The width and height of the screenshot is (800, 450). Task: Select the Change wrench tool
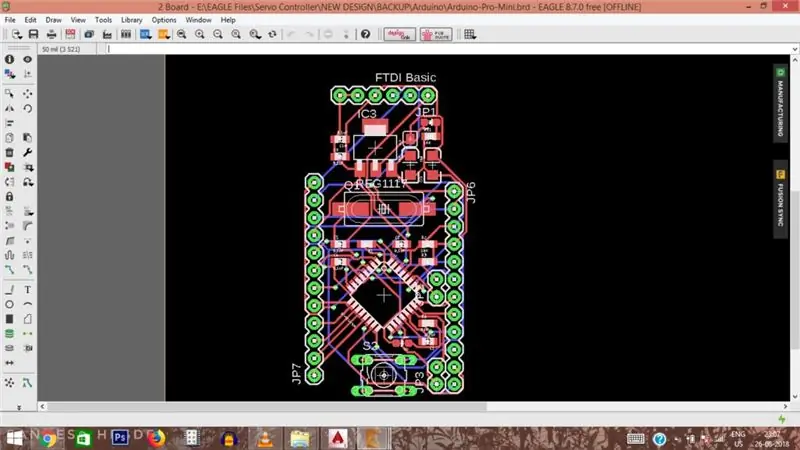[x=28, y=153]
